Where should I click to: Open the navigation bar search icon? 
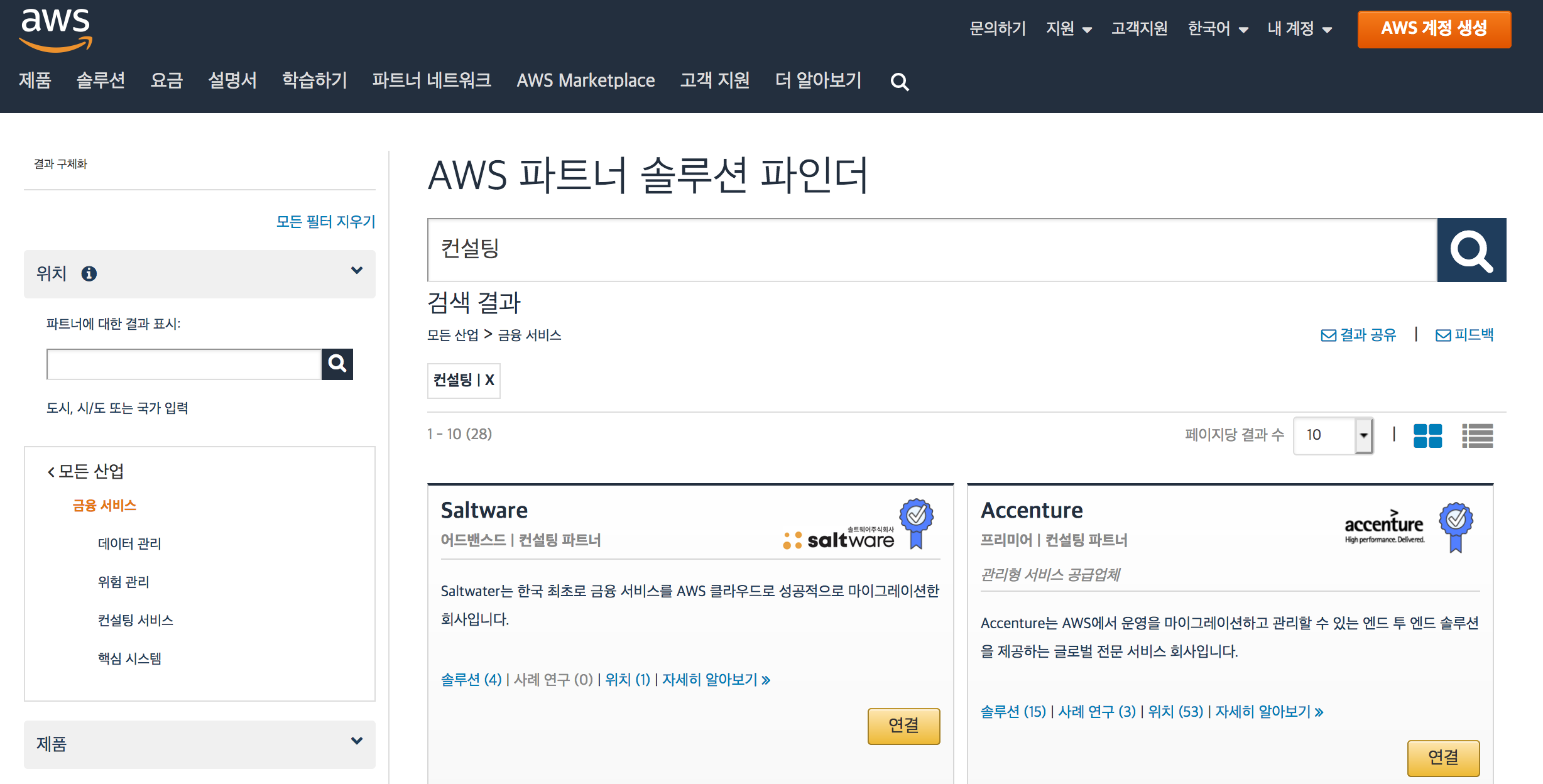900,82
